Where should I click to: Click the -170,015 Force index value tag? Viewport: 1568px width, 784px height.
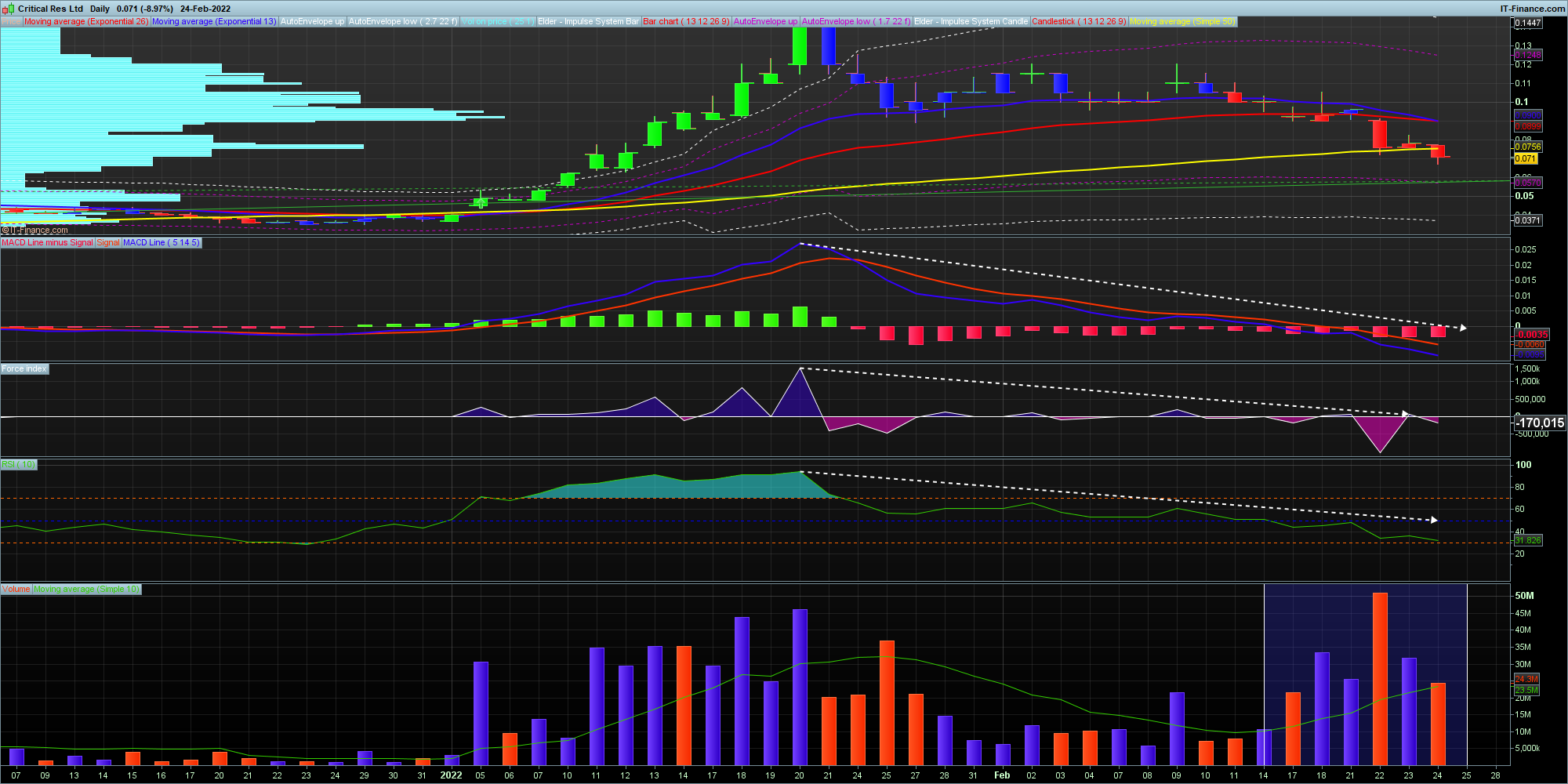(1539, 423)
